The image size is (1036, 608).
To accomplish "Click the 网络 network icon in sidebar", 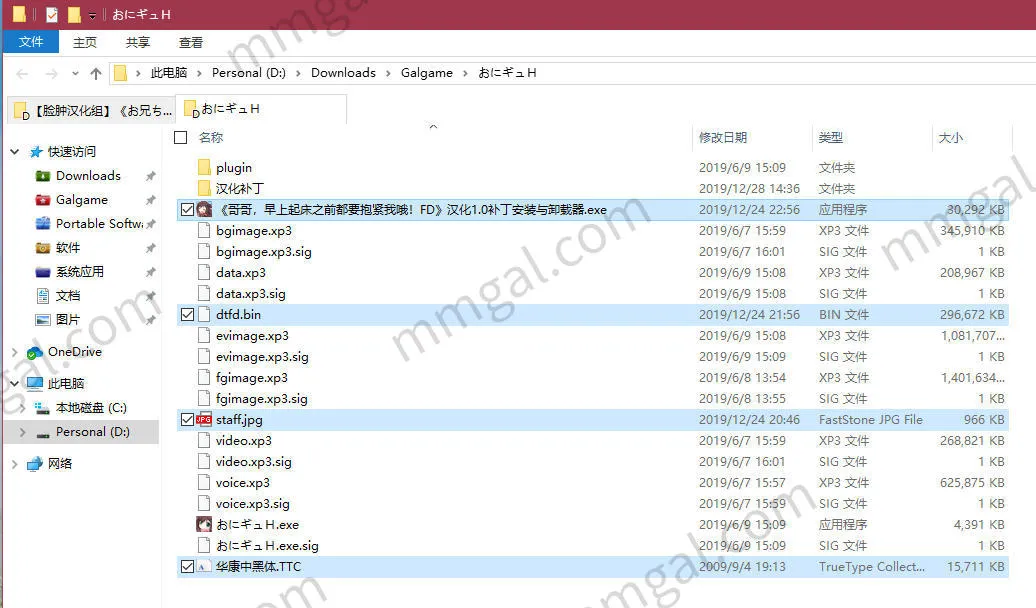I will point(35,464).
